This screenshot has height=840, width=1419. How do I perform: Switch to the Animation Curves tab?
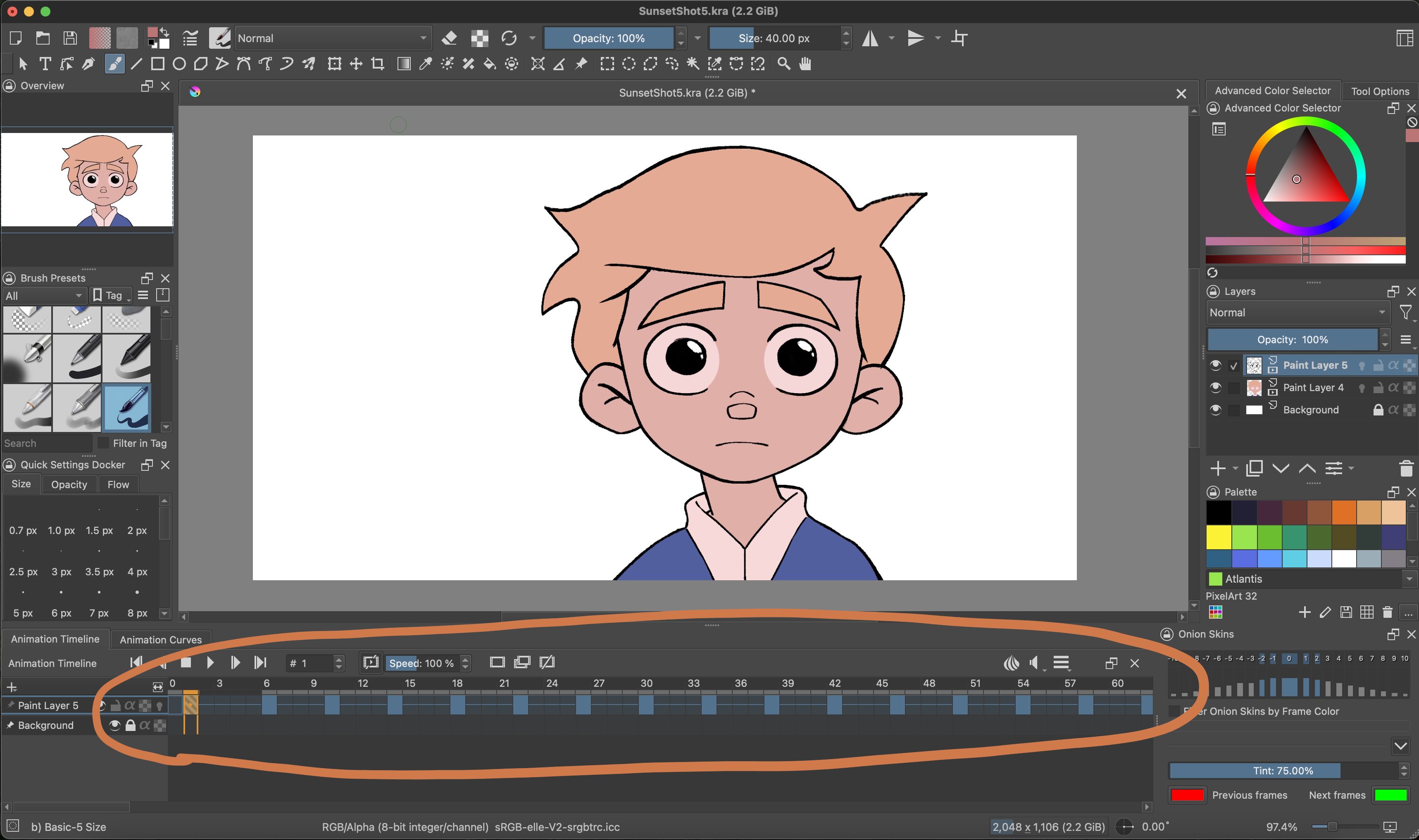click(160, 640)
